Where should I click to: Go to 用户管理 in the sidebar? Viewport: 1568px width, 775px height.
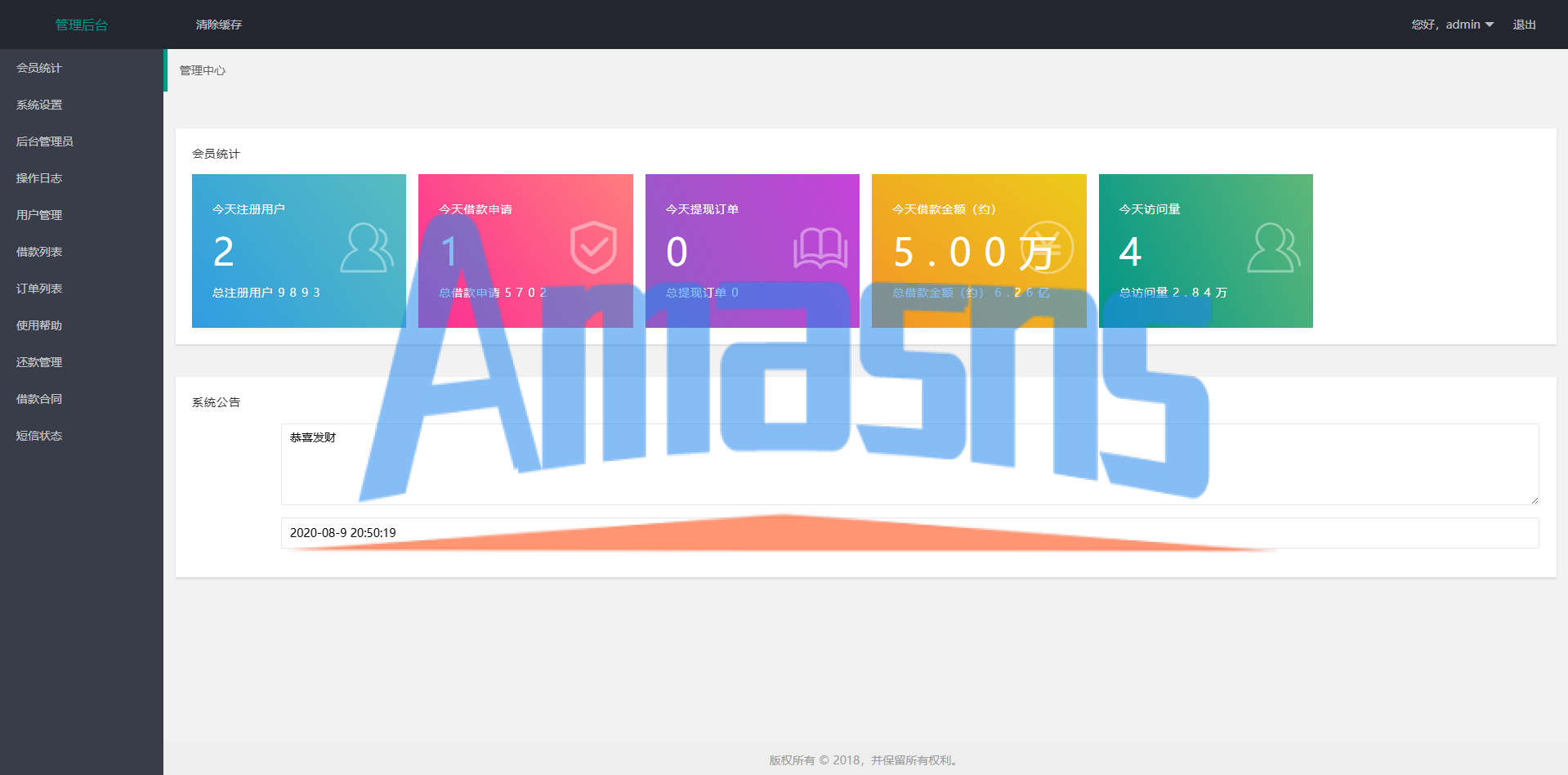coord(39,215)
